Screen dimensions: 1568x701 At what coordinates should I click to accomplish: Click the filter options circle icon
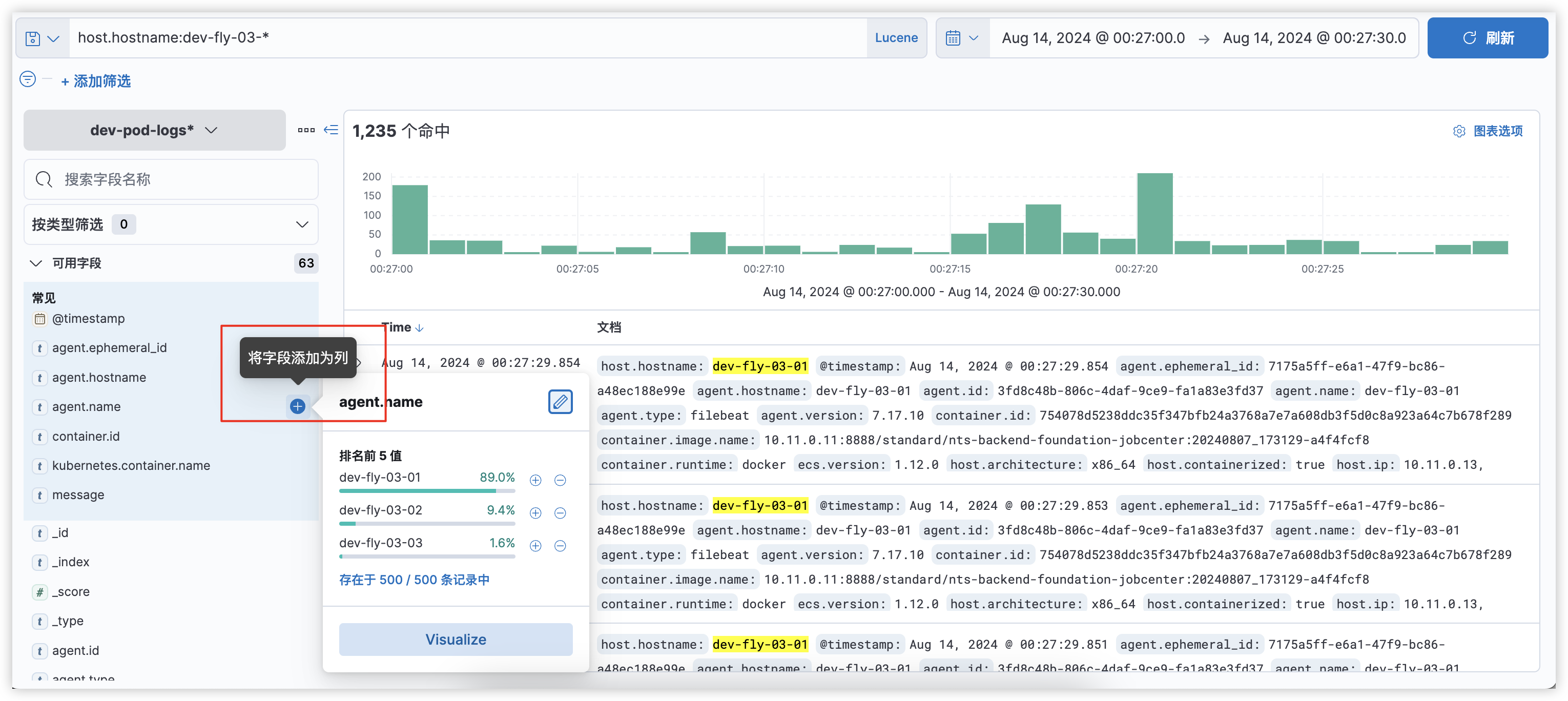[28, 80]
